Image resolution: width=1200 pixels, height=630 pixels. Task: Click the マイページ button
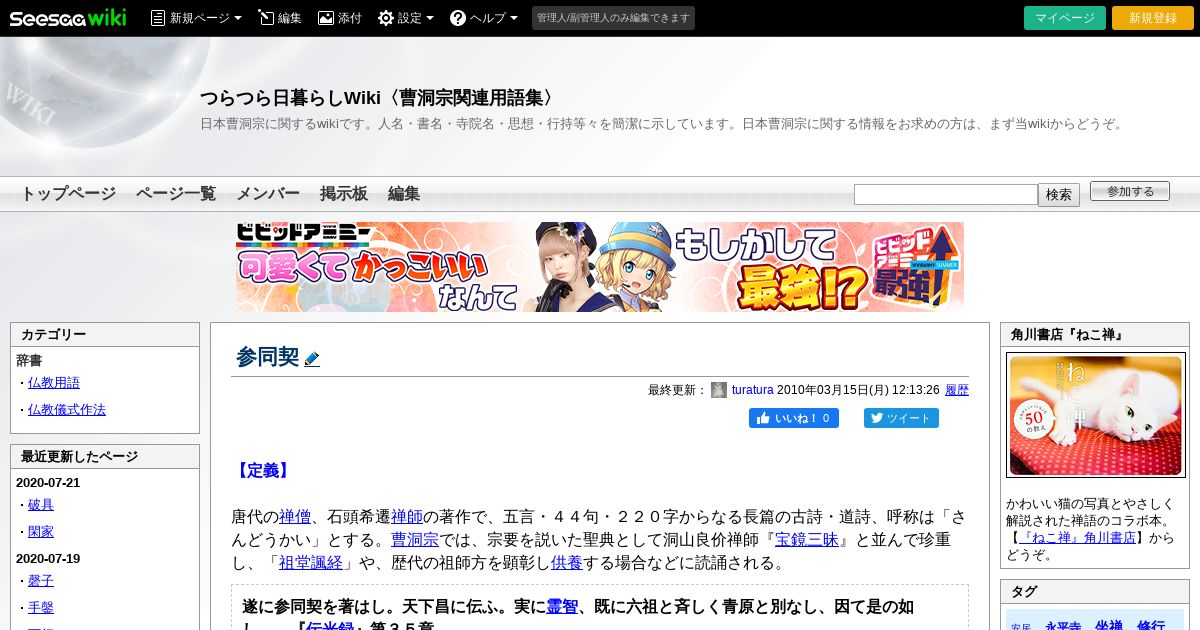(x=1065, y=18)
